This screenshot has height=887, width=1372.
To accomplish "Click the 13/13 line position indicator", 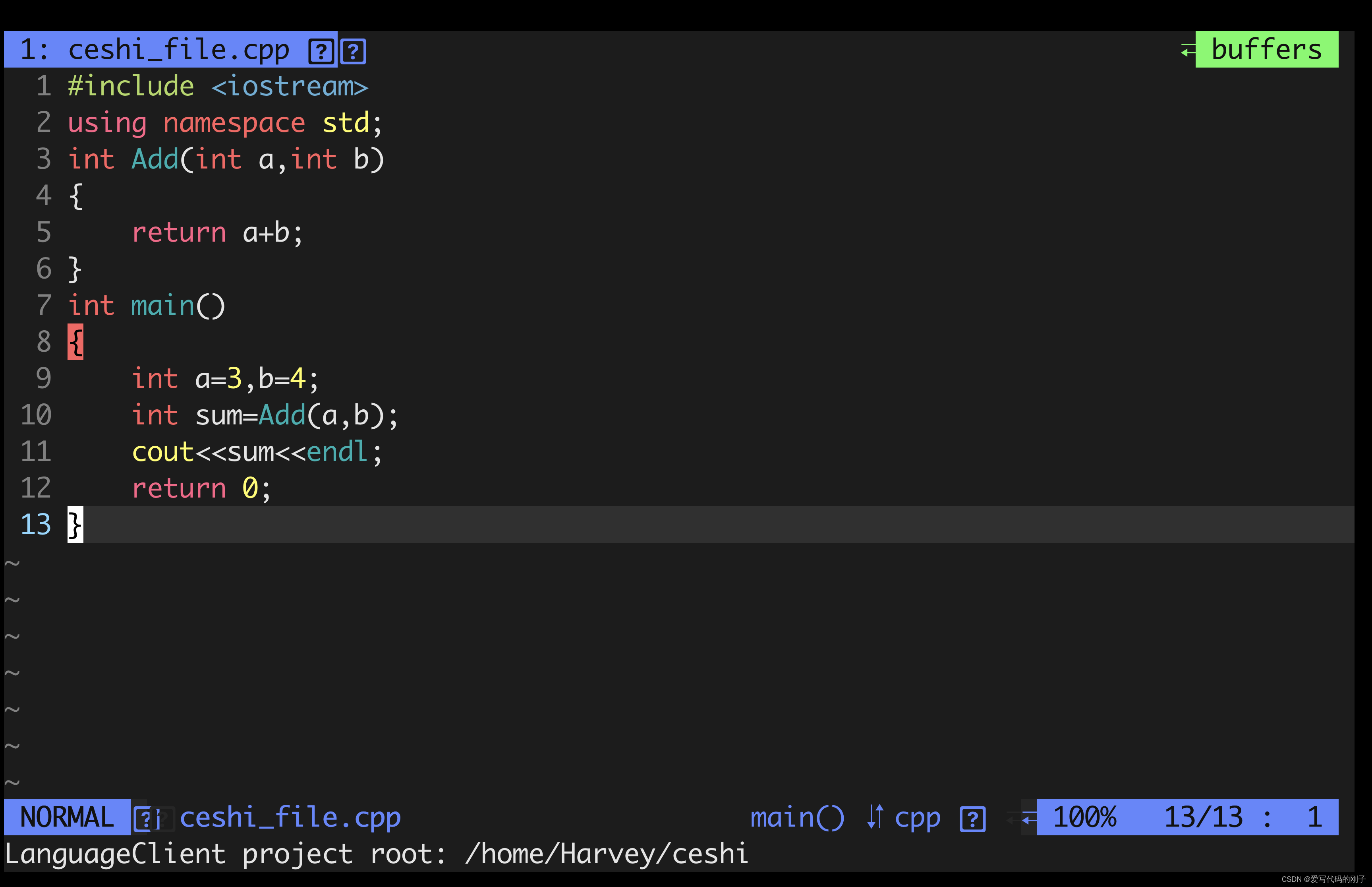I will coord(1203,817).
